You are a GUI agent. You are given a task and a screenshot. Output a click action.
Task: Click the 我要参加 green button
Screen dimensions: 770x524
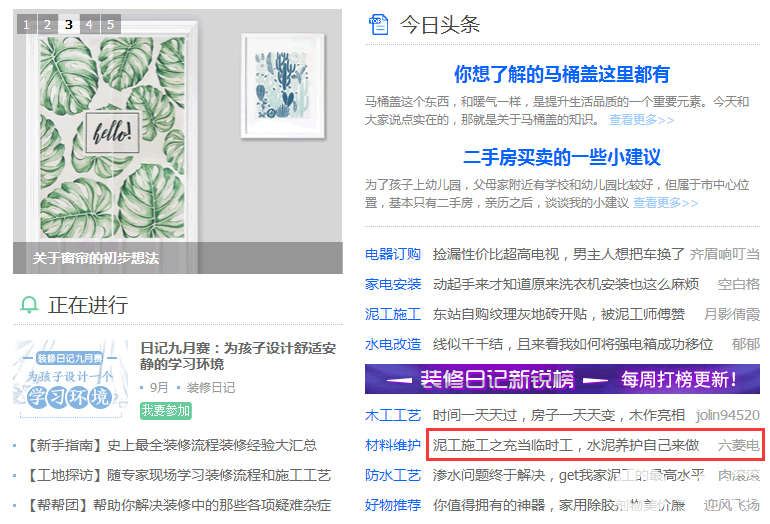(166, 411)
